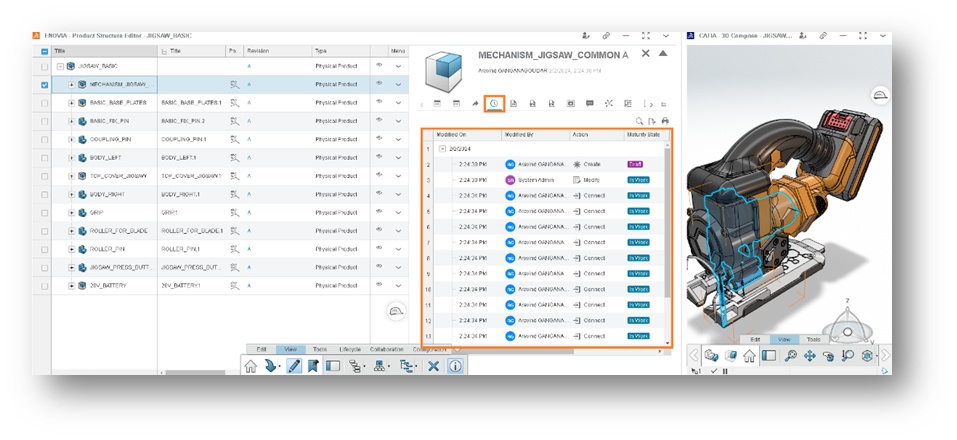Click the pause icon in CATIA status bar
This screenshot has width=957, height=440.
726,370
